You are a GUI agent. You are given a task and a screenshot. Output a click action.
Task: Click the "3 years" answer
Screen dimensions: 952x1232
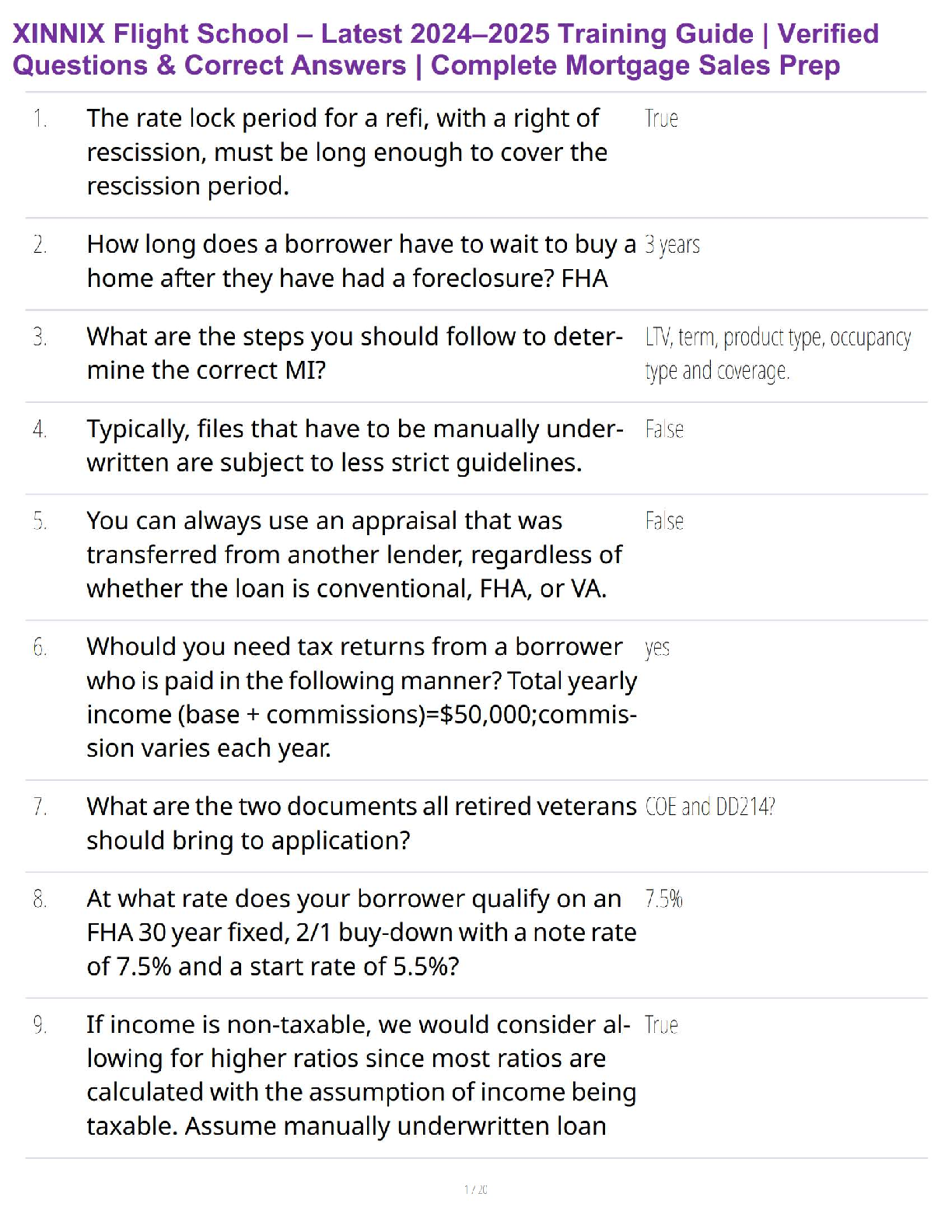672,245
